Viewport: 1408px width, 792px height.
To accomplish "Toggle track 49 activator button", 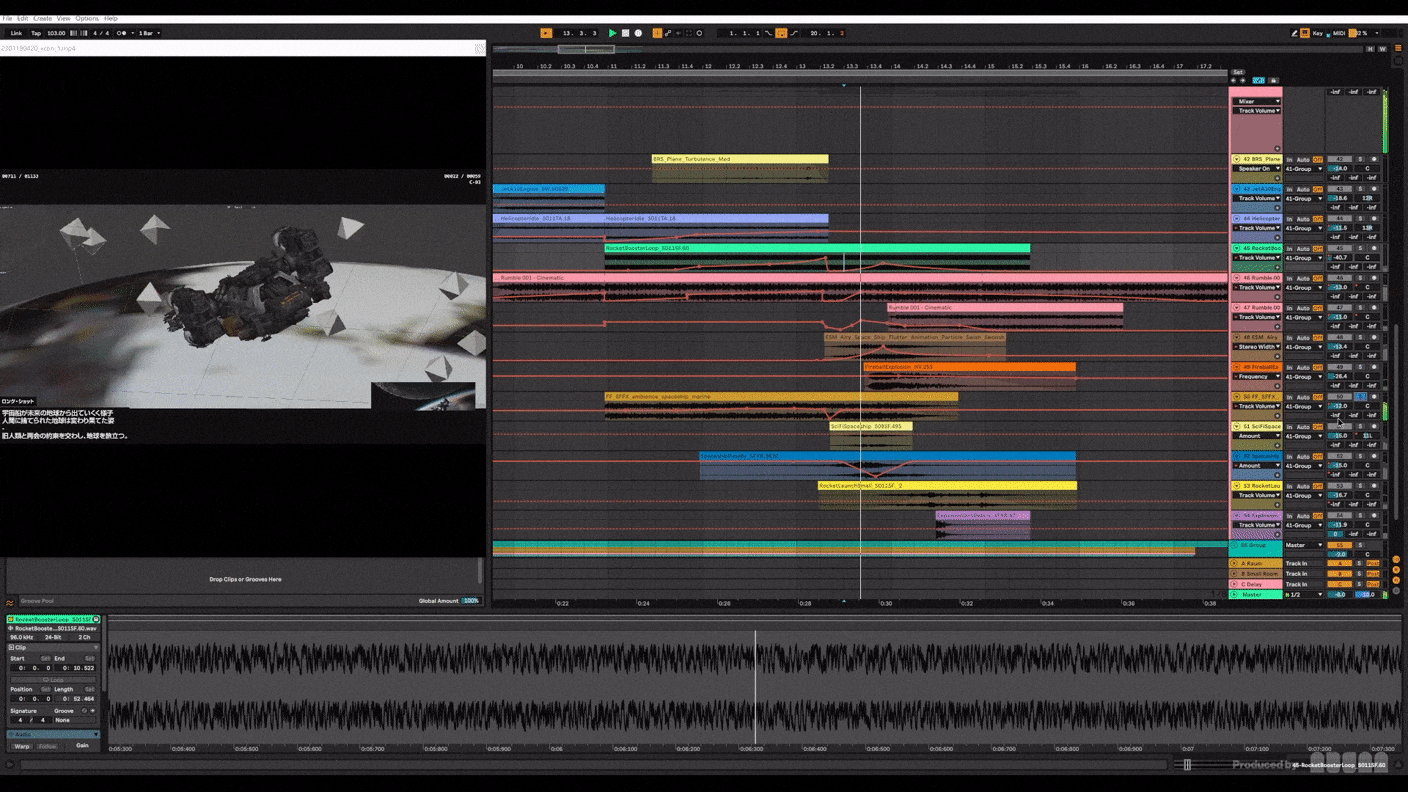I will tap(1340, 367).
